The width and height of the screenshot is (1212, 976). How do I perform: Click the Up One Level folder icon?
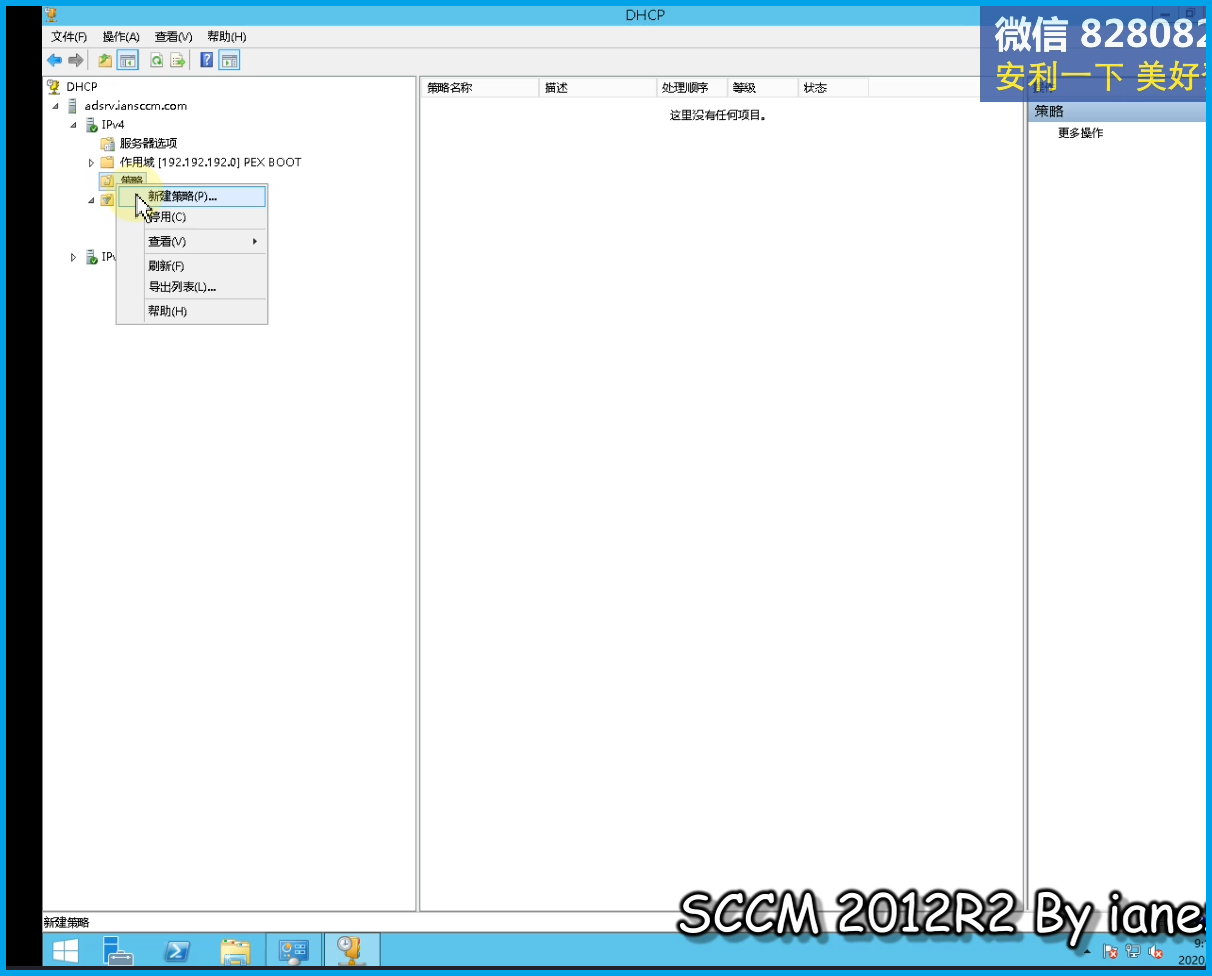coord(105,61)
